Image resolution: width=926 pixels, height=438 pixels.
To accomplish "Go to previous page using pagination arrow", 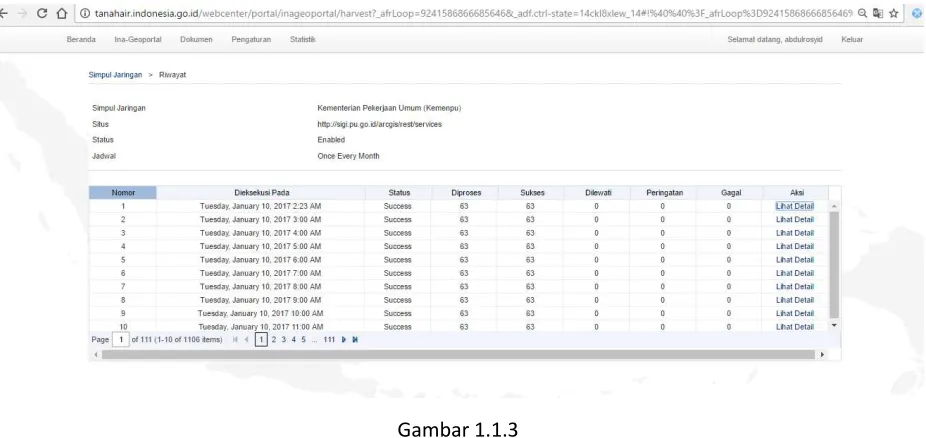I will (246, 340).
